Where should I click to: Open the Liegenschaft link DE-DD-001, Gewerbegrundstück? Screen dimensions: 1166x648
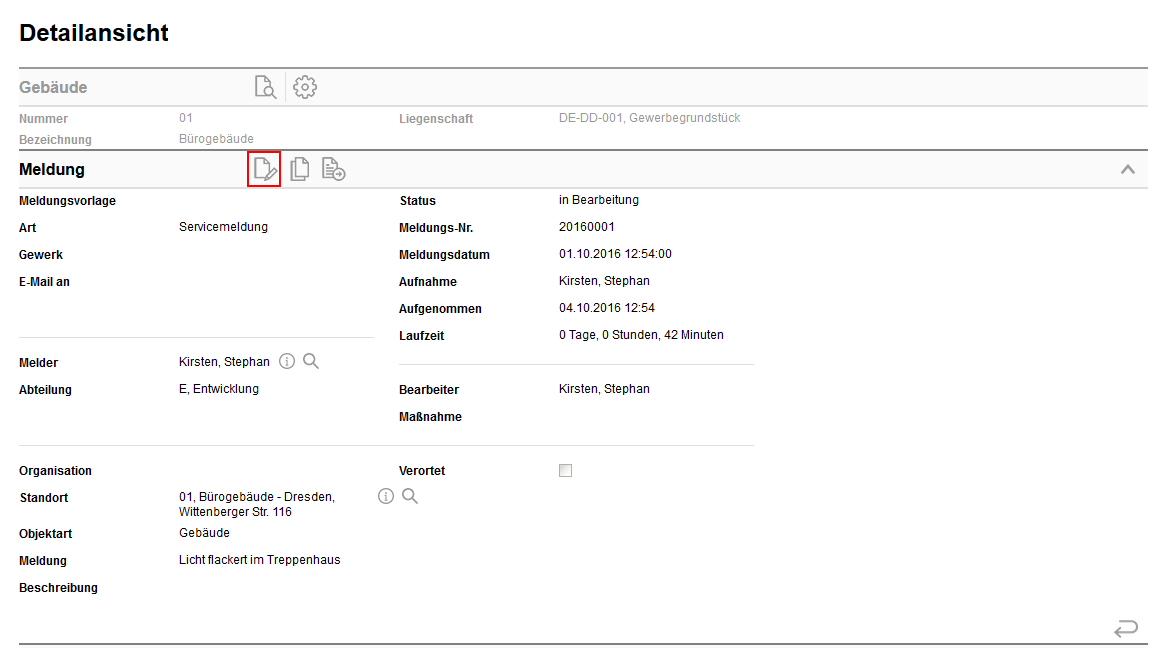(650, 118)
